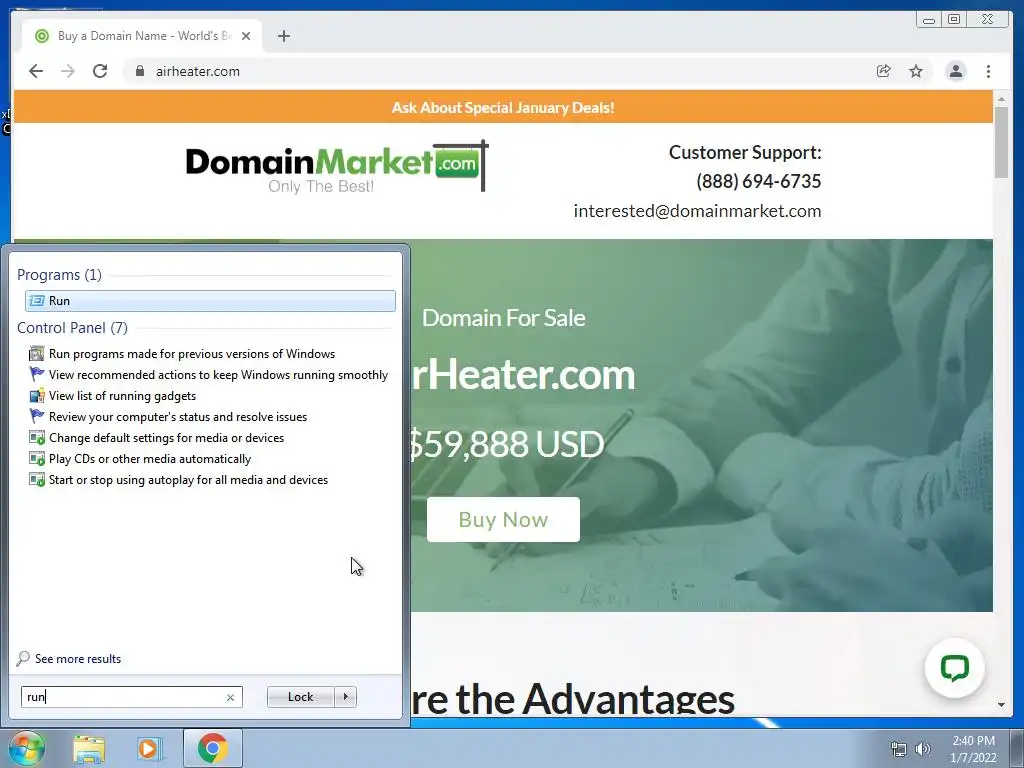The image size is (1024, 768).
Task: Share this page icon in address bar
Action: [x=884, y=71]
